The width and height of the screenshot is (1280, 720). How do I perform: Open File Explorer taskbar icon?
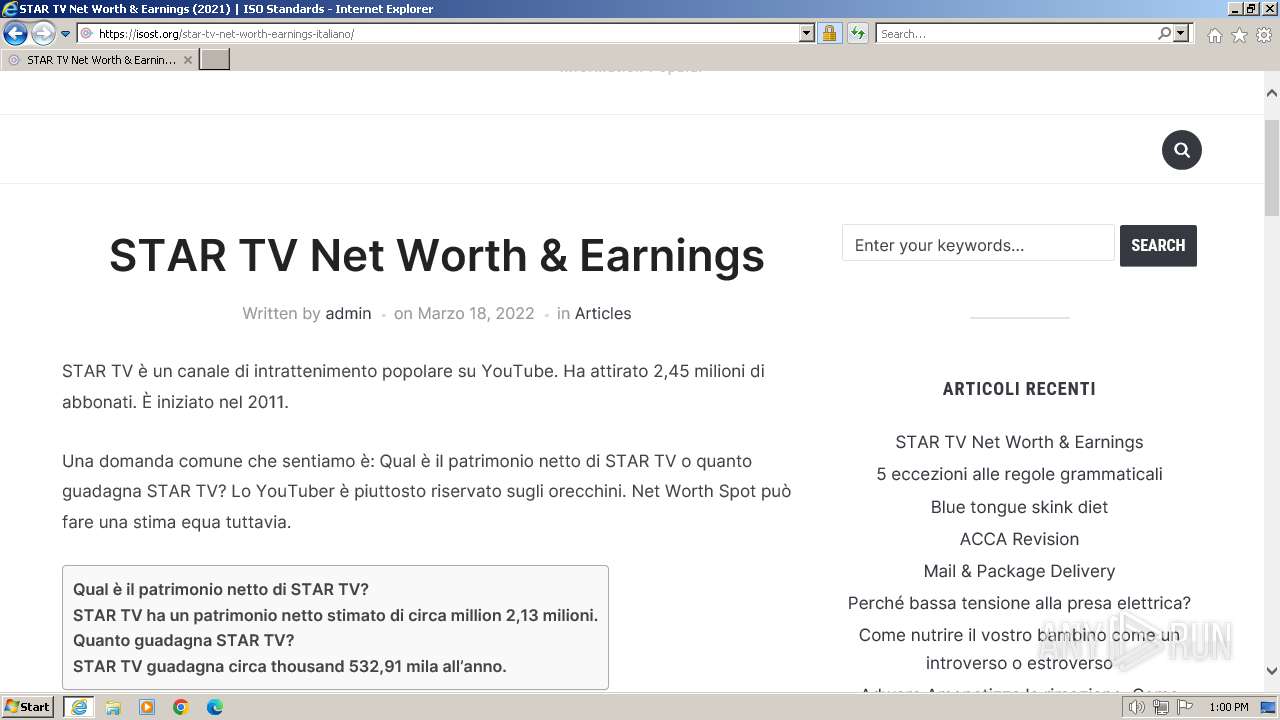point(113,707)
